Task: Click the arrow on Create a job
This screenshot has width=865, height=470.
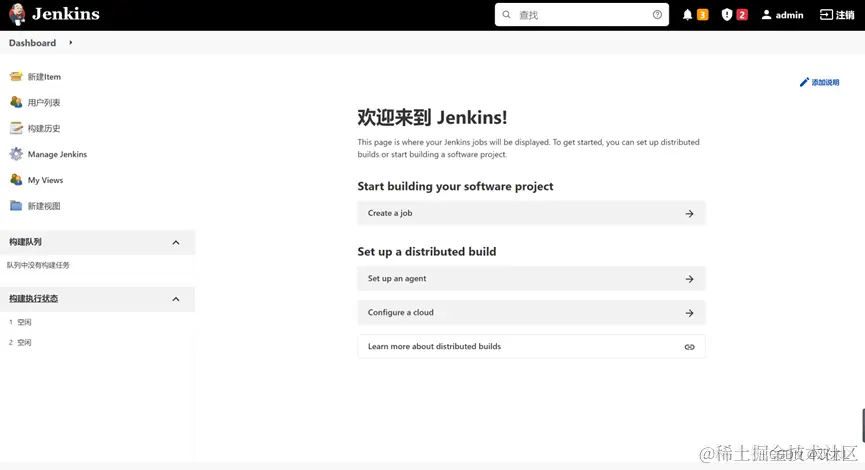Action: tap(690, 213)
